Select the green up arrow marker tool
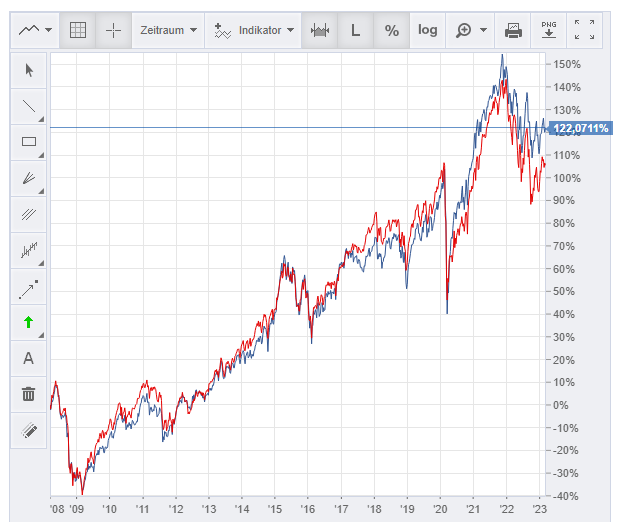 pyautogui.click(x=29, y=322)
